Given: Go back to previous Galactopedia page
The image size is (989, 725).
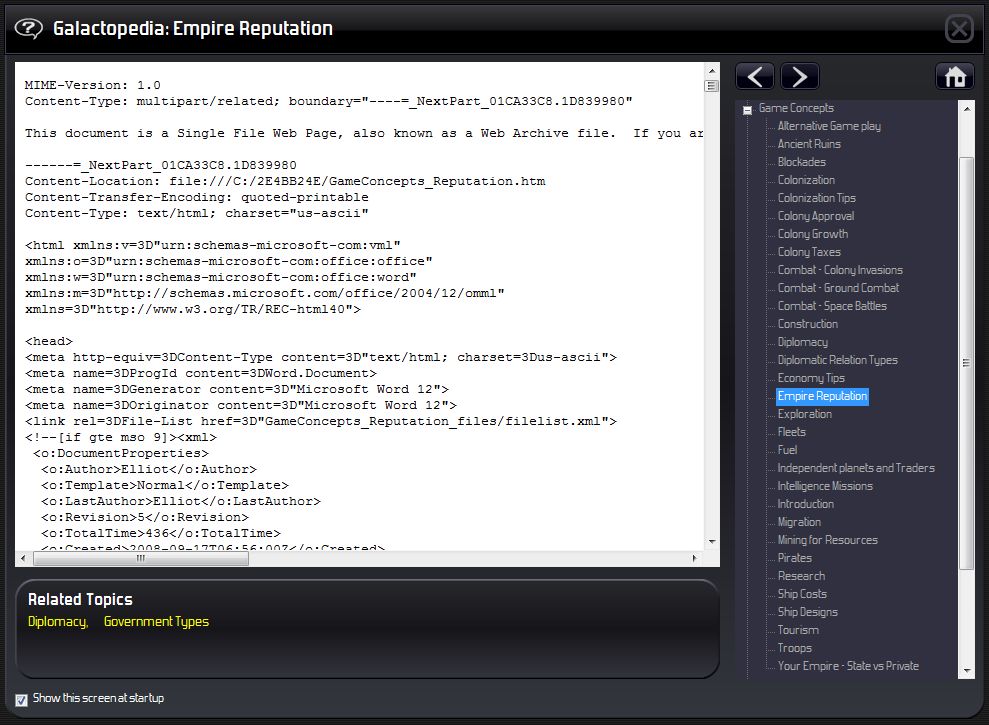Looking at the screenshot, I should 756,77.
